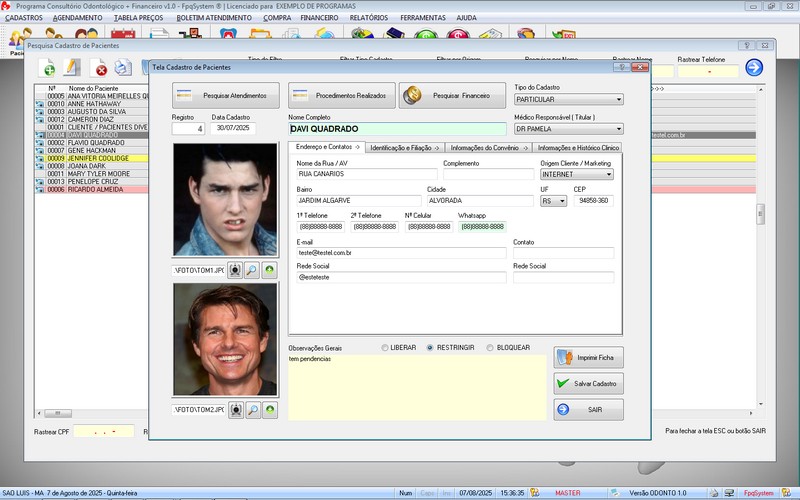Click the add new patient icon
This screenshot has width=800, height=500.
pos(47,68)
